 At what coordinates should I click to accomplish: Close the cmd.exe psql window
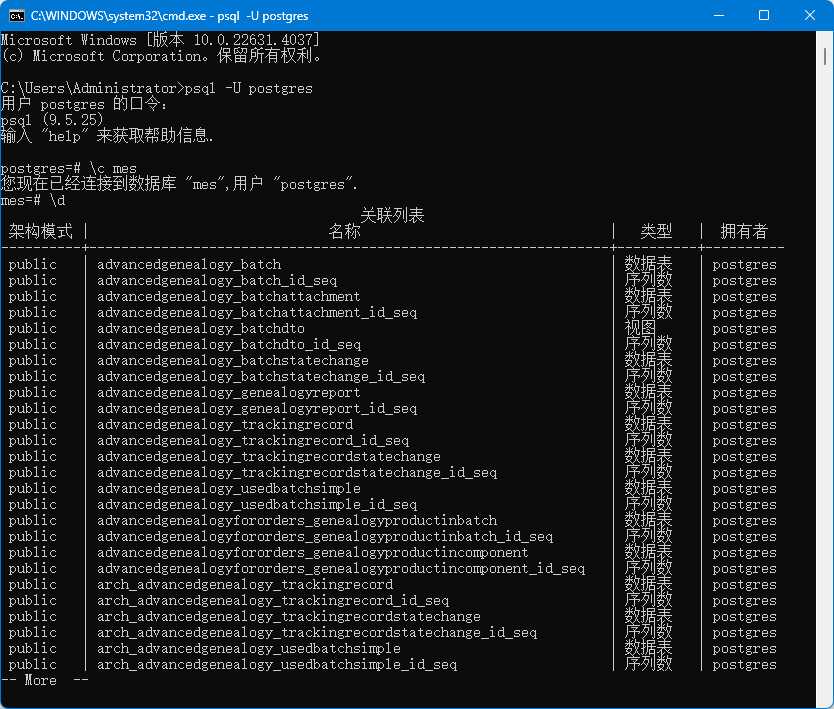(810, 15)
